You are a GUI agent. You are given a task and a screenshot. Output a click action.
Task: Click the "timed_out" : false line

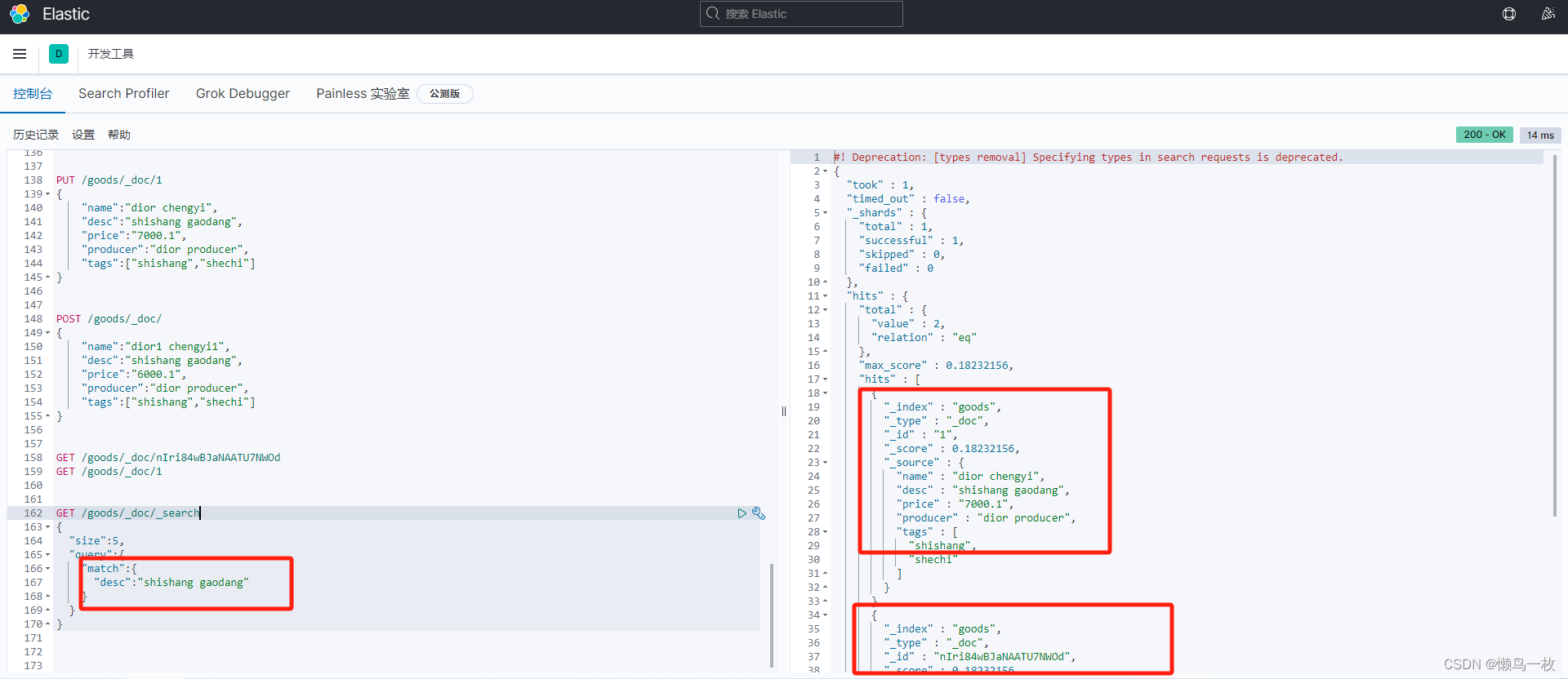[x=908, y=199]
